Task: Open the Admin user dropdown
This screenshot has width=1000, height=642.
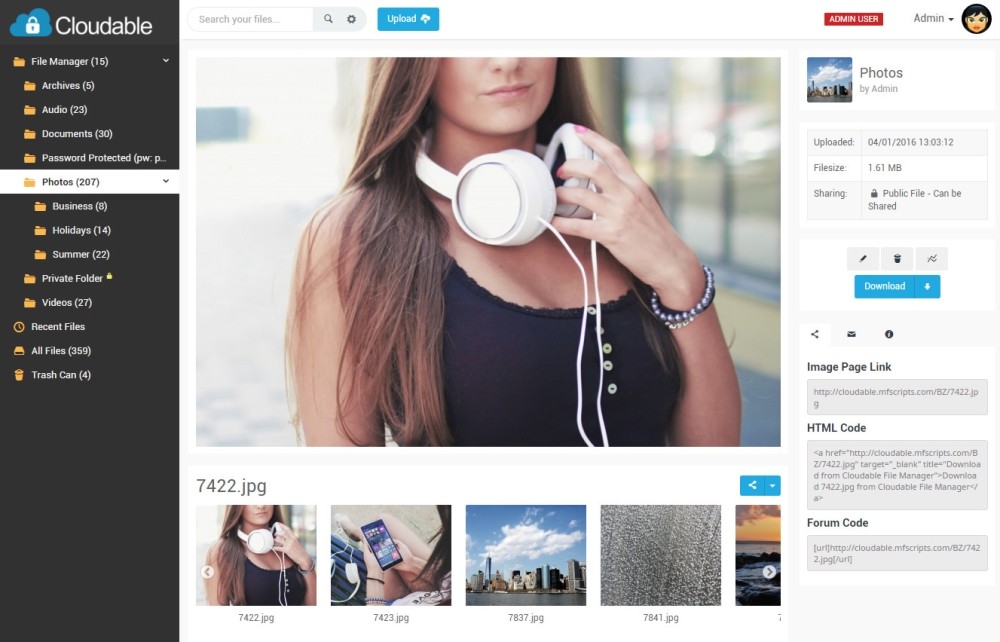Action: (933, 18)
